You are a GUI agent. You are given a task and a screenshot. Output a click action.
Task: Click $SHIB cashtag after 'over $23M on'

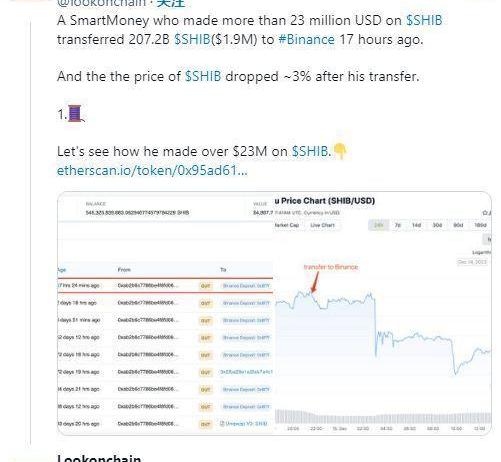point(310,151)
